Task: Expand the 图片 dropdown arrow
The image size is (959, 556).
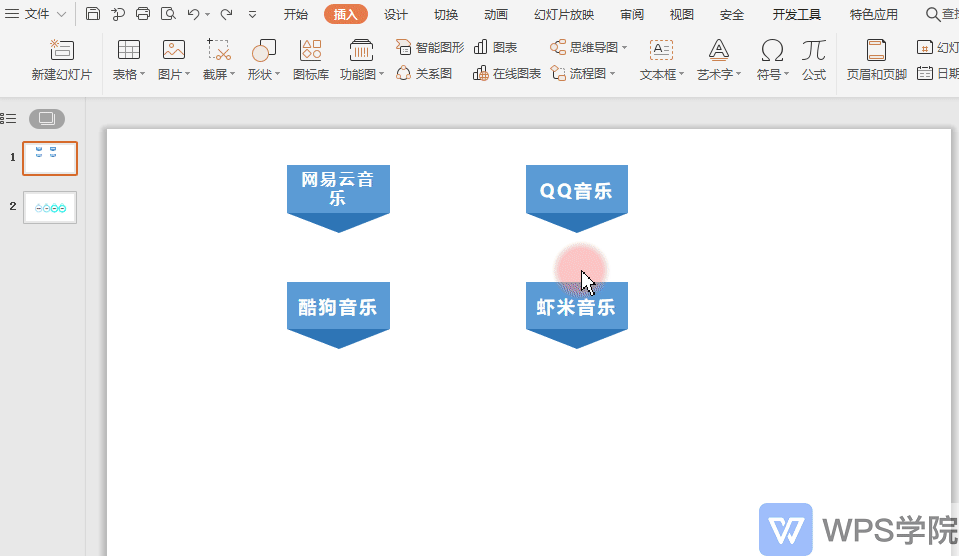Action: point(188,74)
